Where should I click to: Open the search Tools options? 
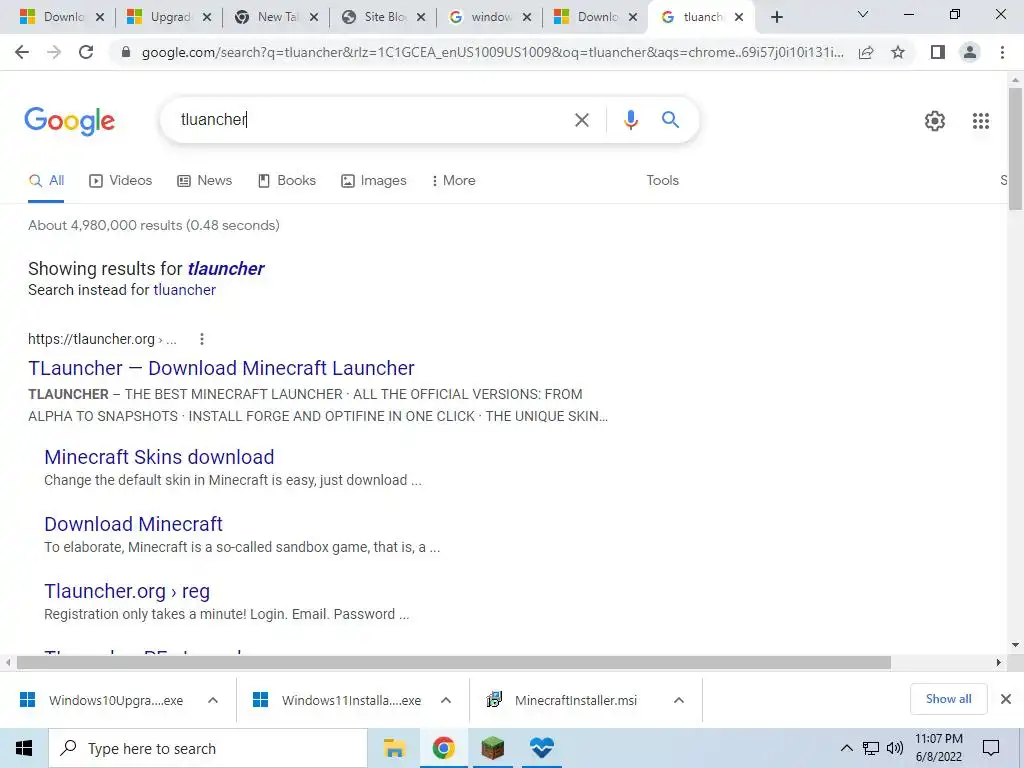662,181
